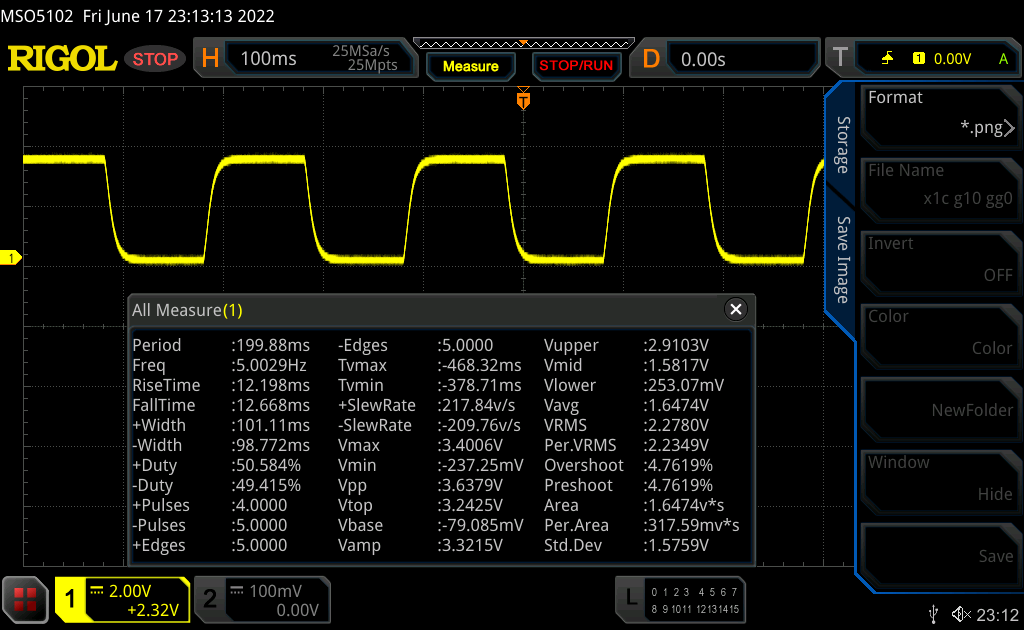Click the channel 1 ground level marker
The width and height of the screenshot is (1024, 630).
point(11,259)
